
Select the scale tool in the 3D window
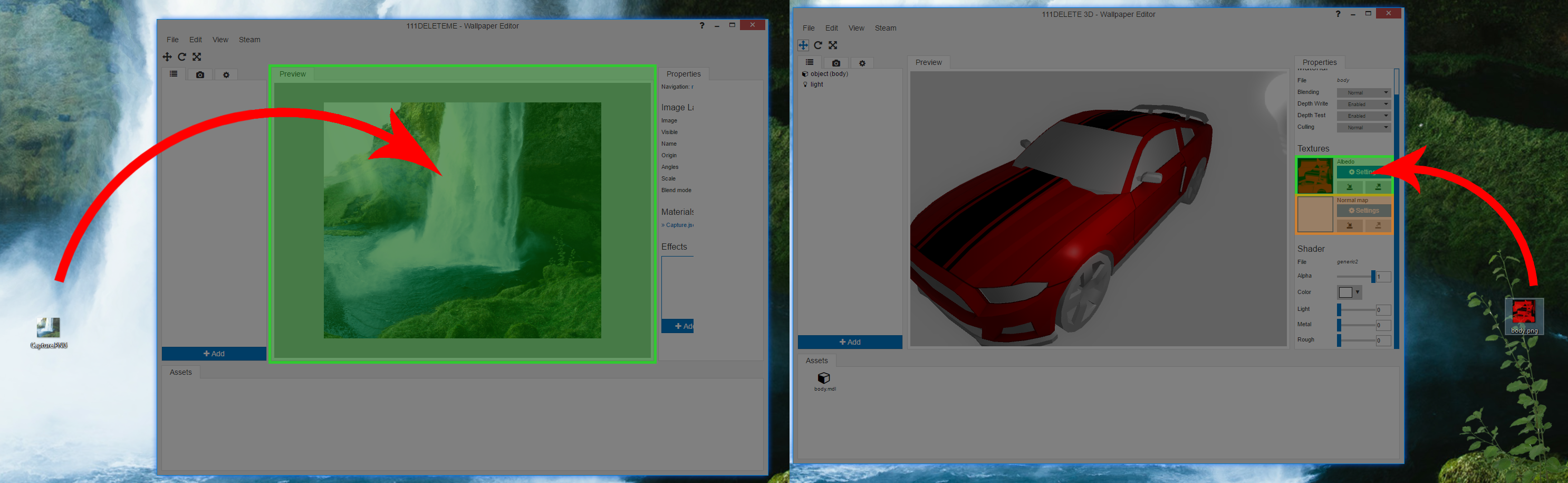pyautogui.click(x=833, y=45)
